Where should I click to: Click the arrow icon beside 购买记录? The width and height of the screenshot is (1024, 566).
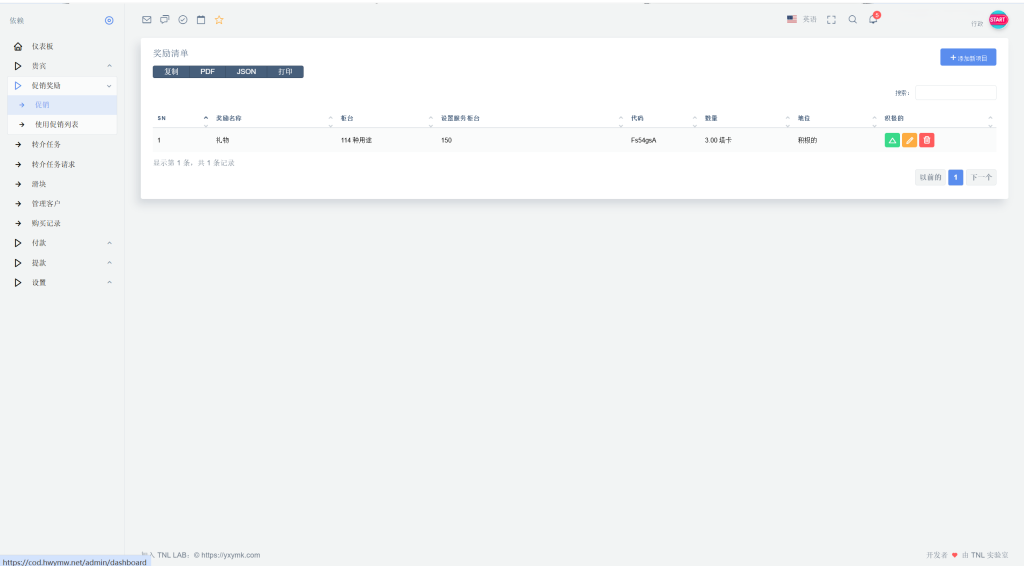tap(18, 223)
